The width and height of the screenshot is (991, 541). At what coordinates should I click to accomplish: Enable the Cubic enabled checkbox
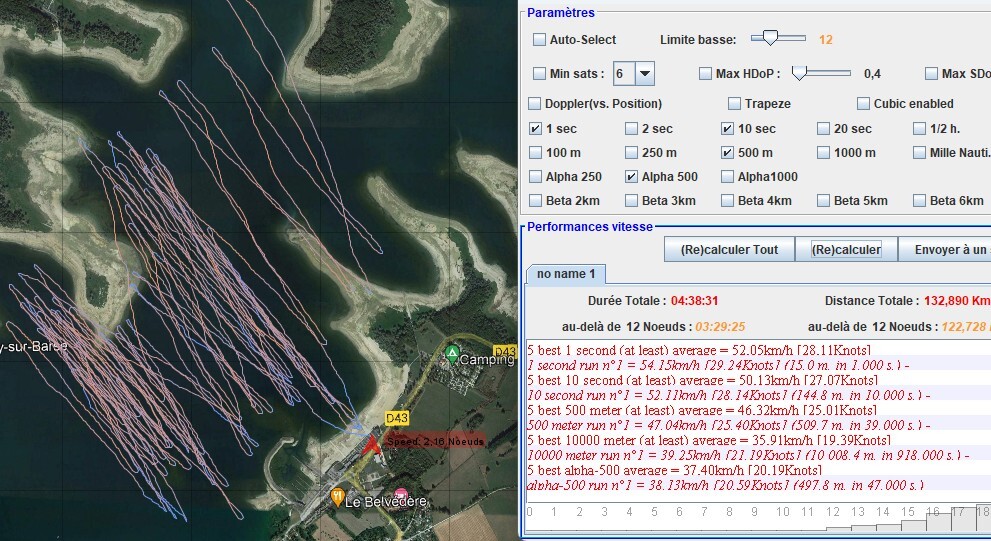(x=863, y=104)
